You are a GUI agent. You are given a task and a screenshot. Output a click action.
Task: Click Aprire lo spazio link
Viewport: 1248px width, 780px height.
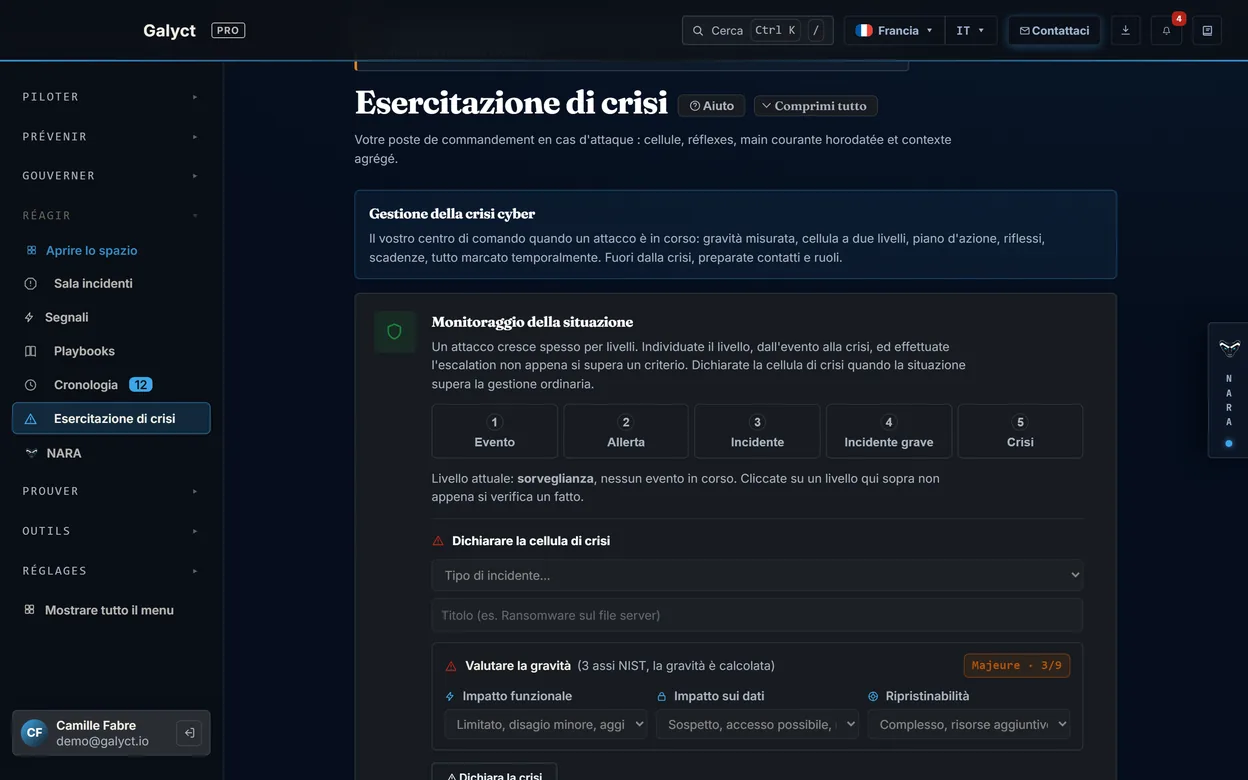point(91,251)
